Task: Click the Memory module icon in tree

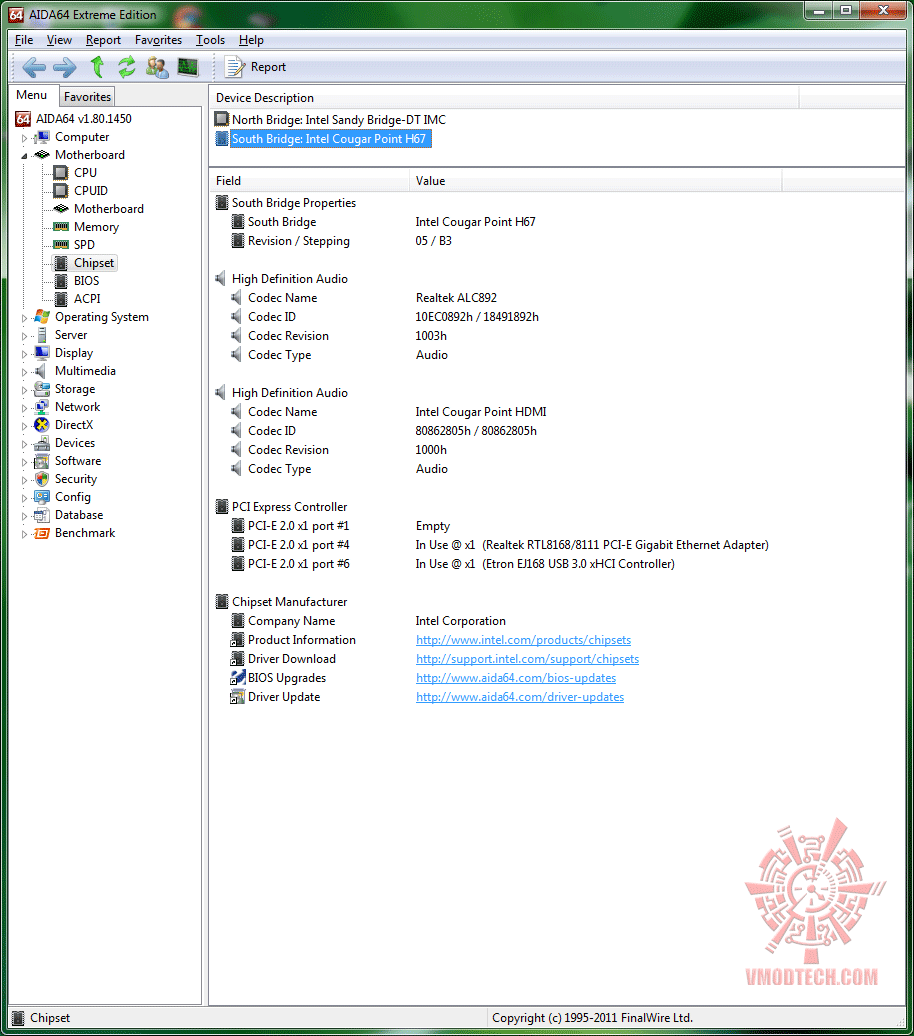Action: pyautogui.click(x=61, y=227)
